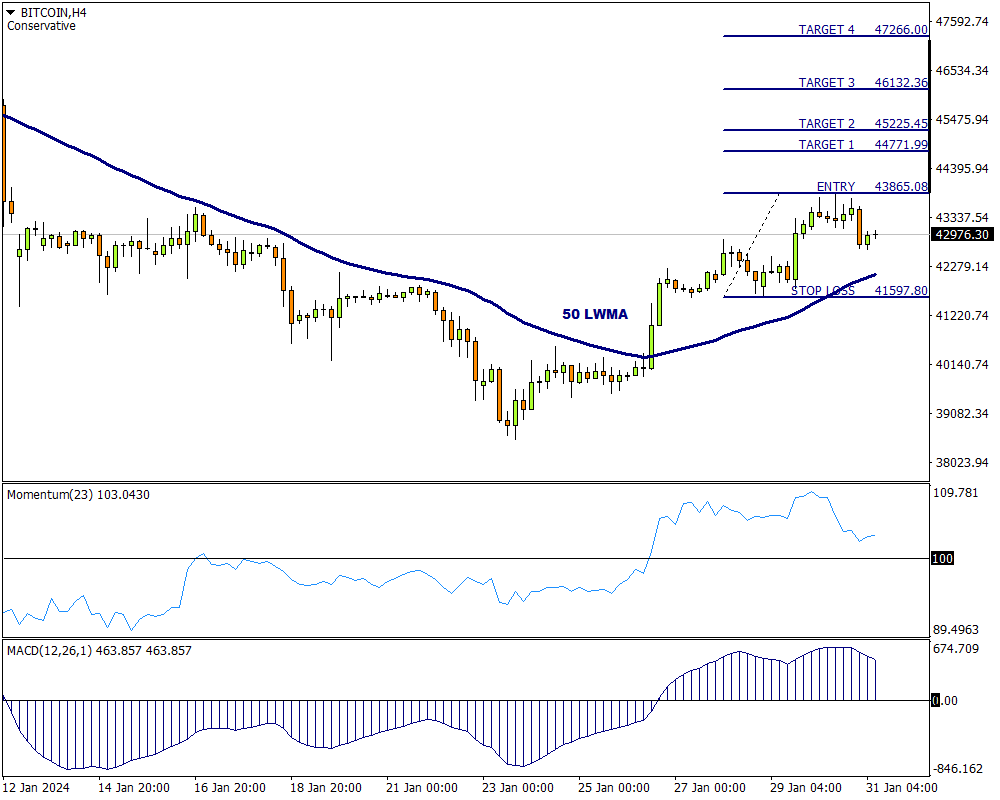Click the 12 Jan 2024 date label
1000x800 pixels.
pyautogui.click(x=37, y=787)
